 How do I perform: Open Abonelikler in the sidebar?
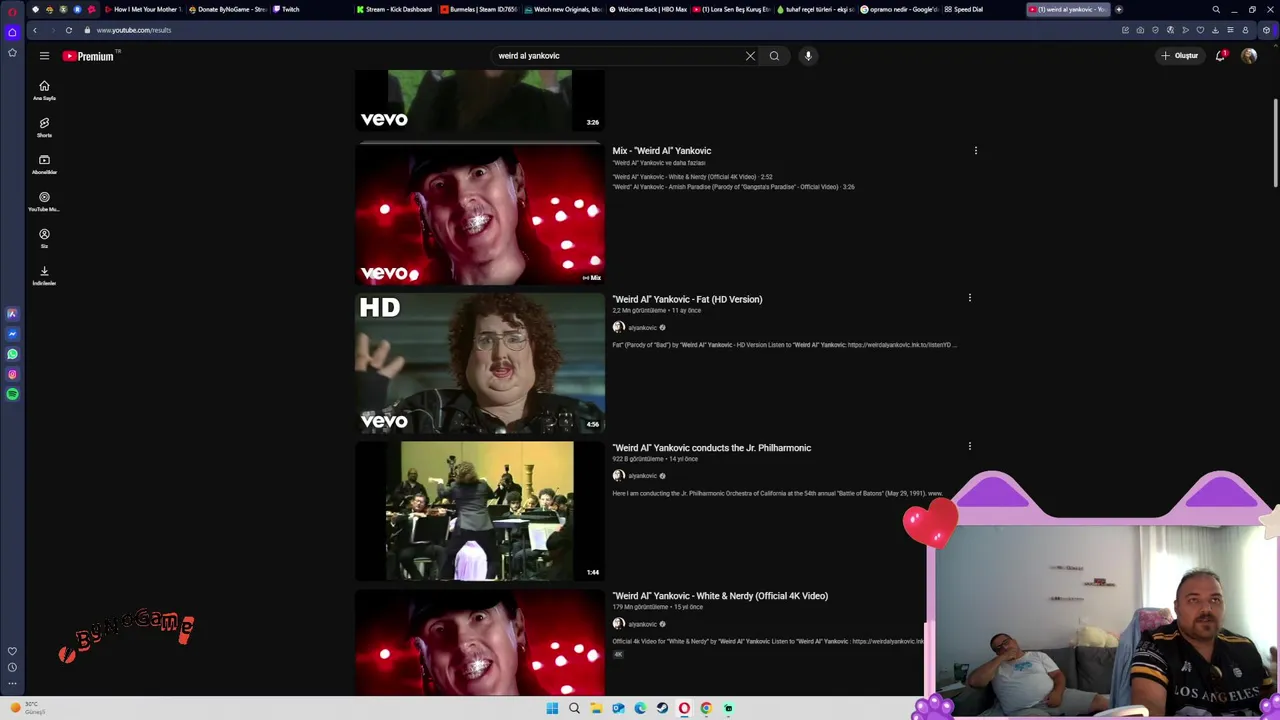pyautogui.click(x=44, y=164)
